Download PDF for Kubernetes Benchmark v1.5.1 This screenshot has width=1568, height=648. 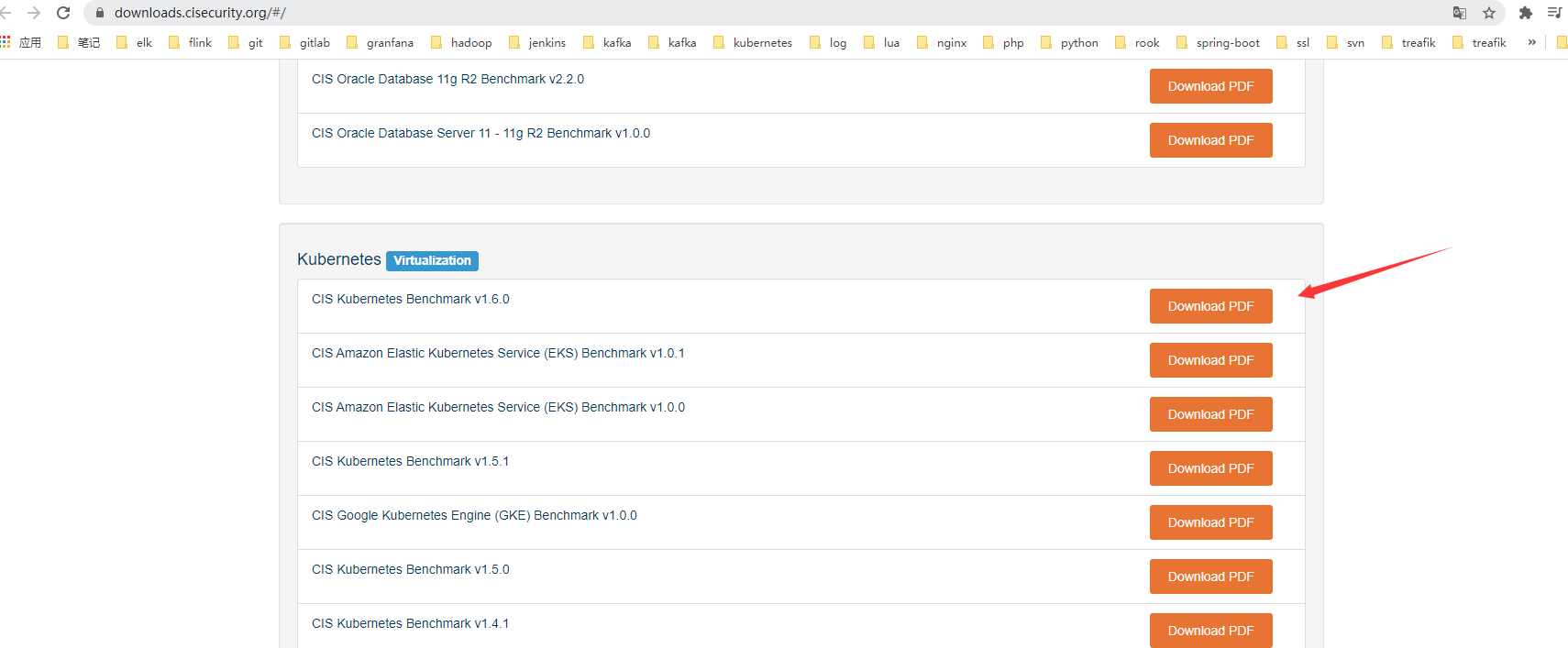click(1210, 468)
